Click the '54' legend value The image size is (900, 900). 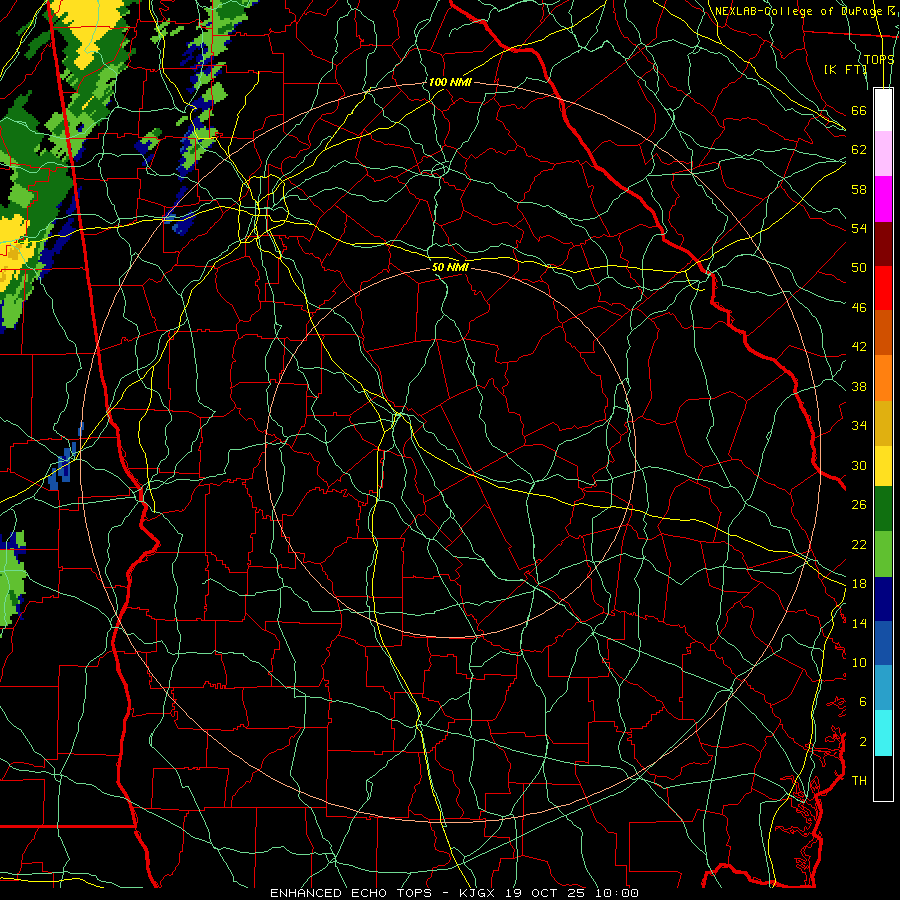(859, 228)
